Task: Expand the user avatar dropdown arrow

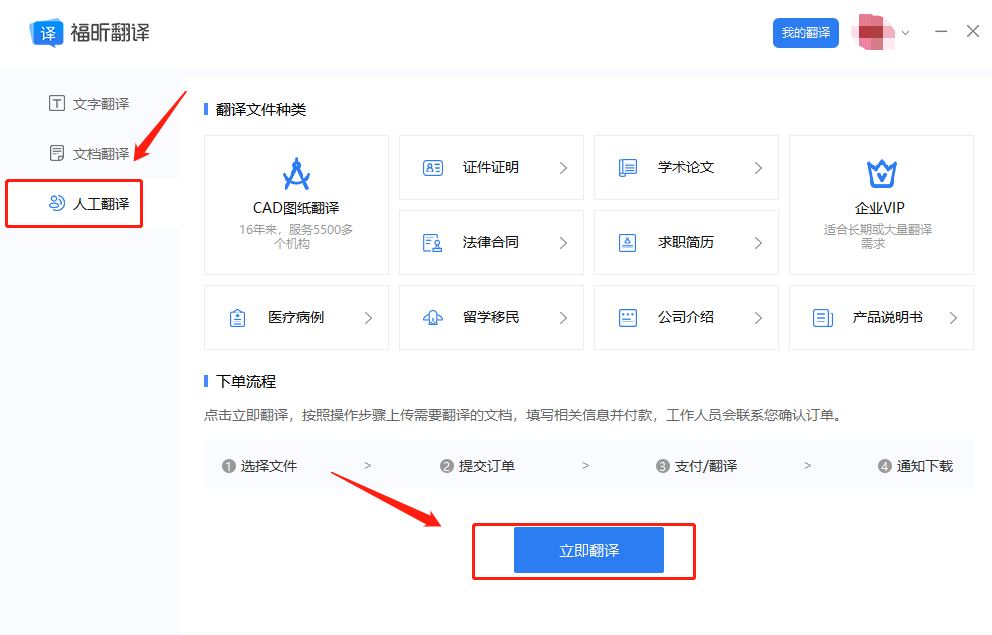Action: click(903, 31)
